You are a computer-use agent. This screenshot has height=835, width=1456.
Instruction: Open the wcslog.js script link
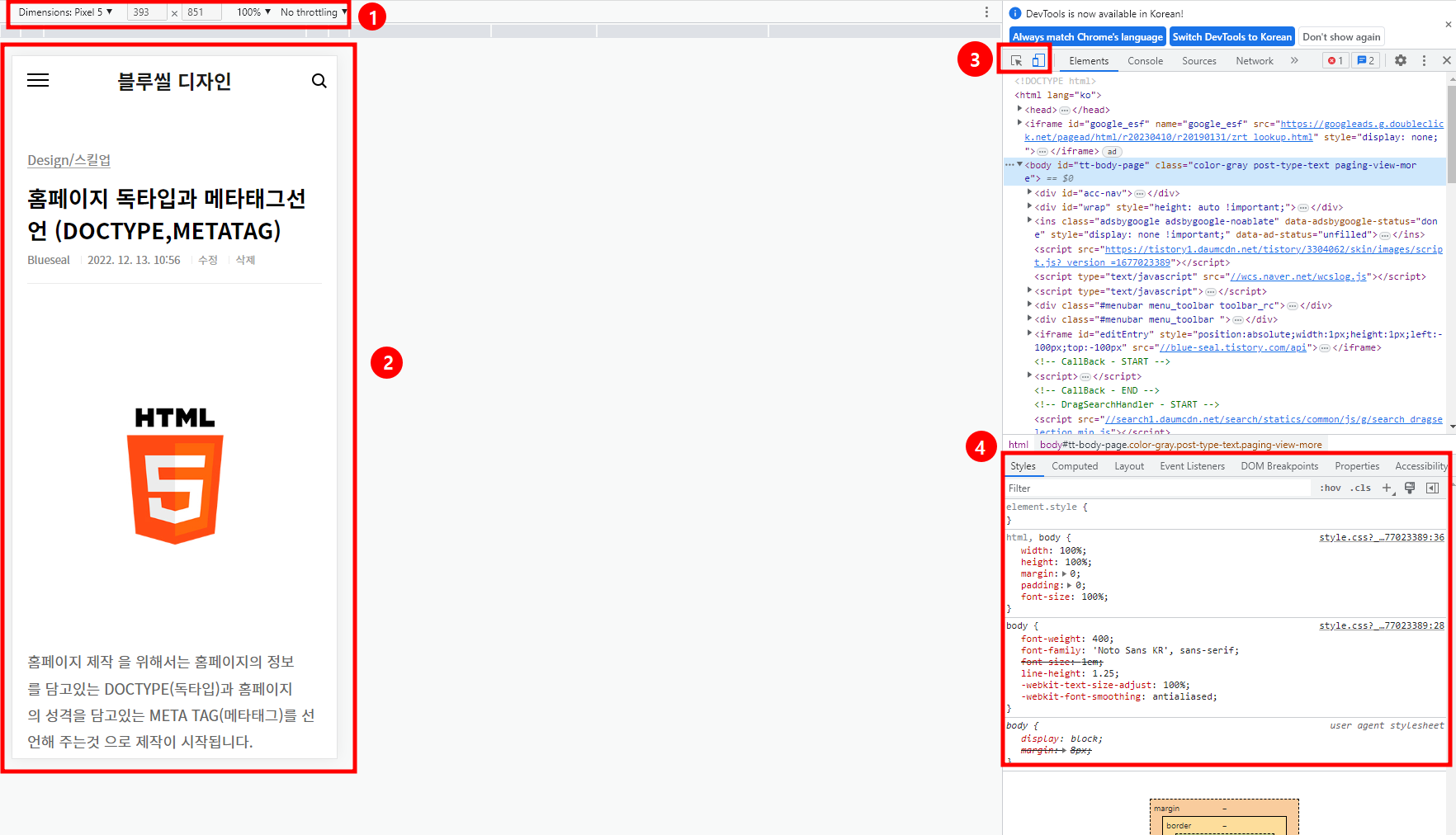tap(1298, 277)
